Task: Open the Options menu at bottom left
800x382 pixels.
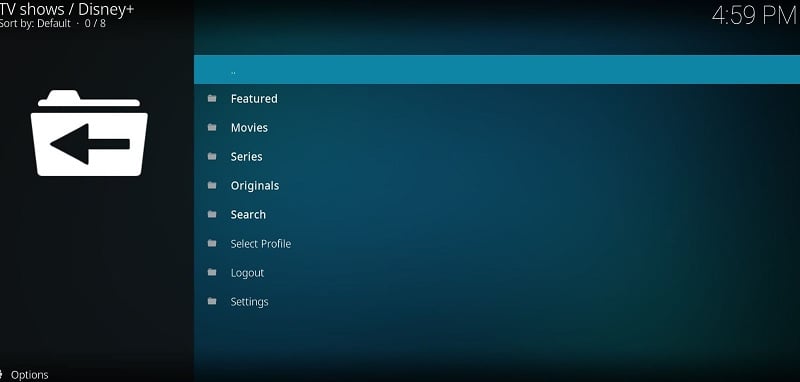Action: click(29, 375)
